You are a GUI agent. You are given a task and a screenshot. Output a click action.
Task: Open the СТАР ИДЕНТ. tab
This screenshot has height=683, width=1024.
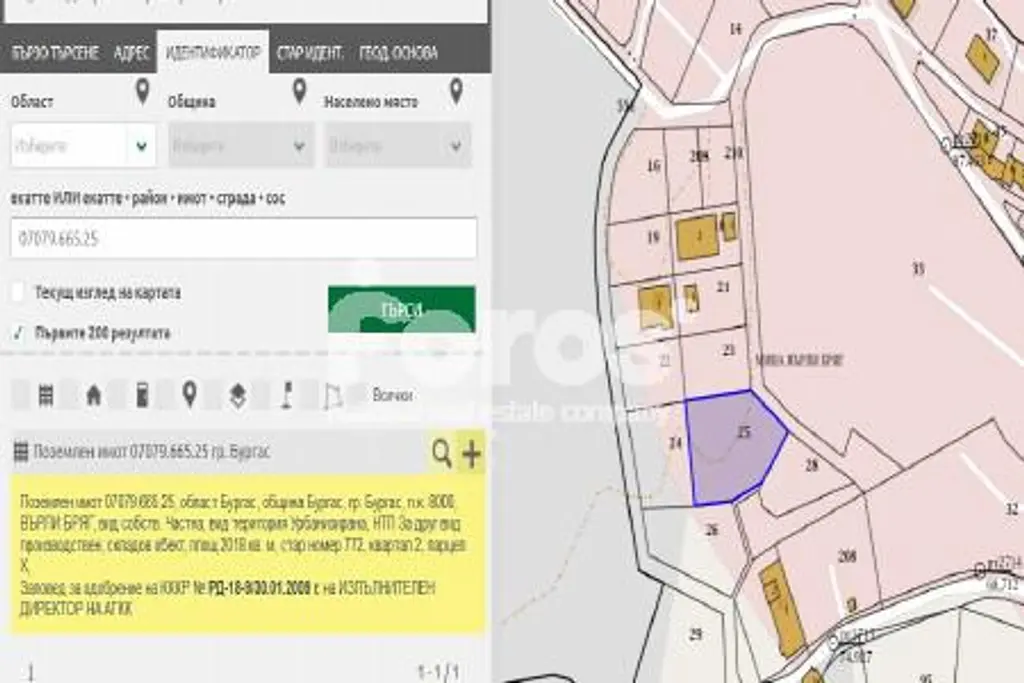310,53
